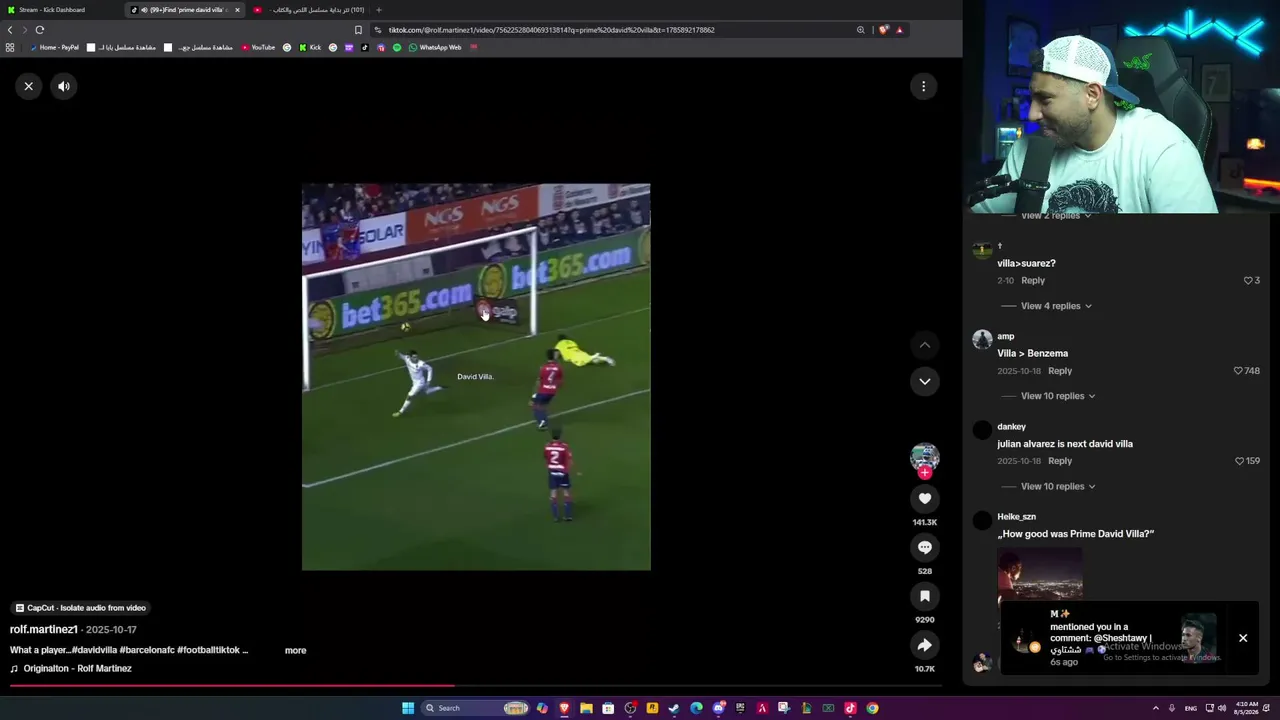This screenshot has height=720, width=1280.
Task: Like the David Villa video
Action: point(924,498)
